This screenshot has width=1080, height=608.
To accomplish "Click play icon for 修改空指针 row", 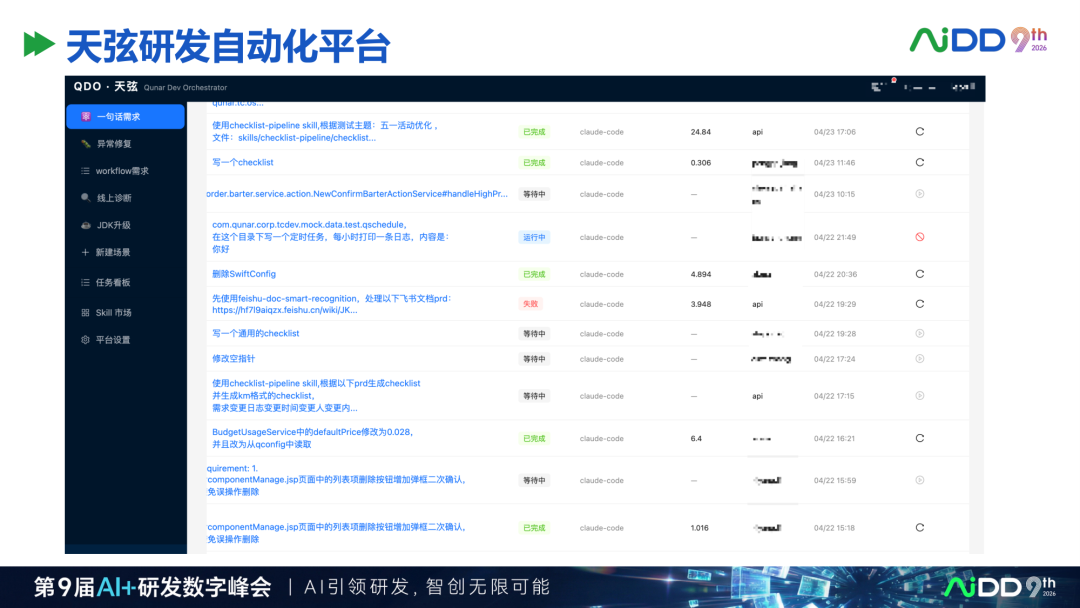I will pyautogui.click(x=920, y=359).
